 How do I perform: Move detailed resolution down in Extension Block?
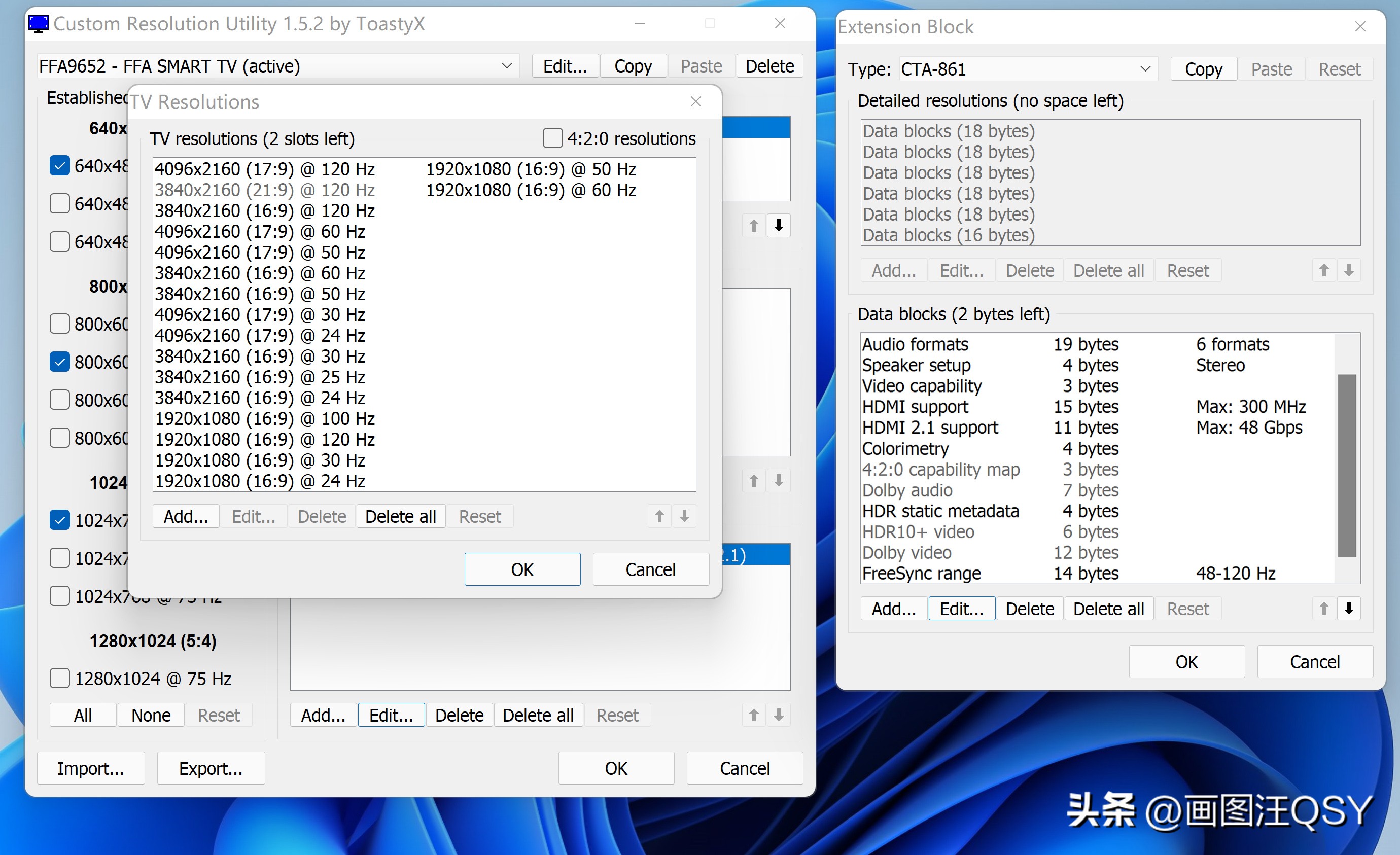1349,270
